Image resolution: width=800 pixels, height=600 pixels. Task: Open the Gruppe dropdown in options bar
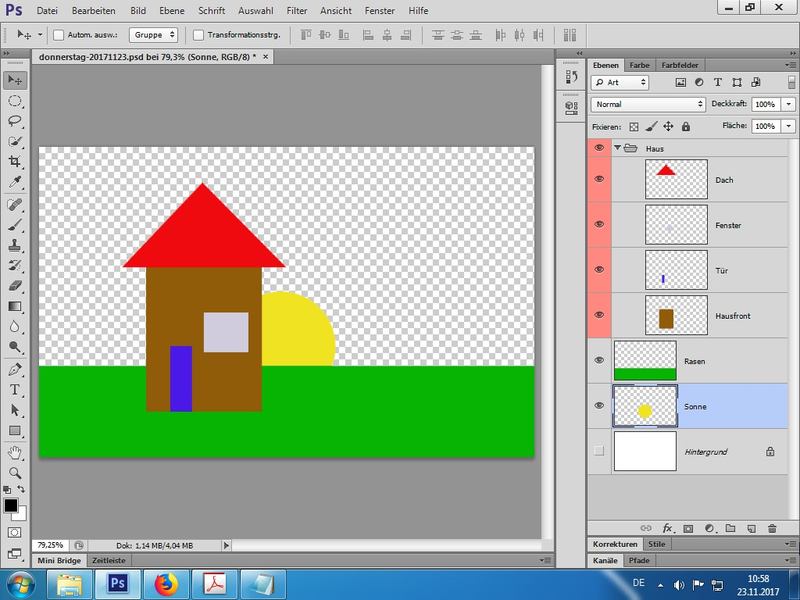coord(153,34)
